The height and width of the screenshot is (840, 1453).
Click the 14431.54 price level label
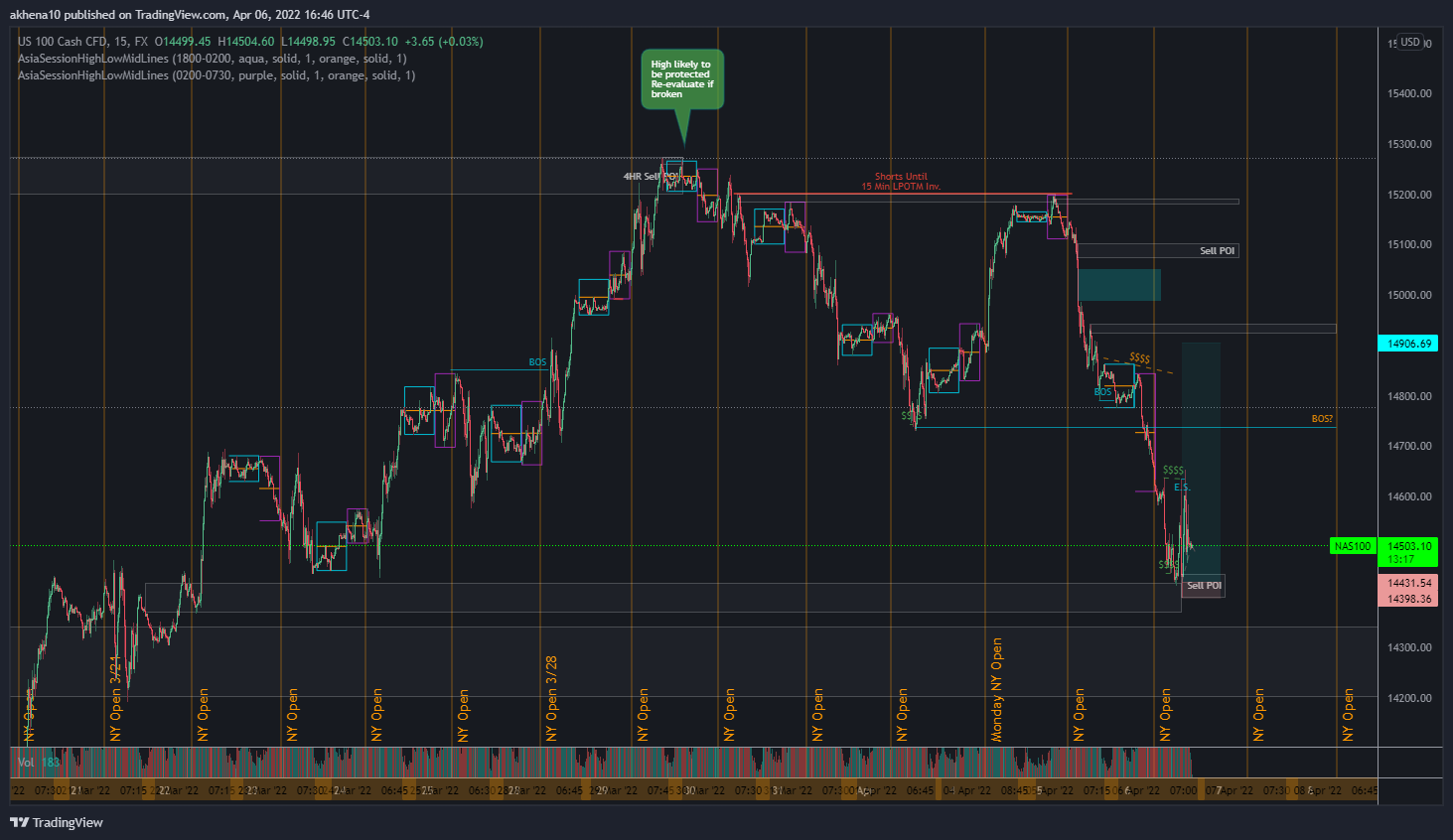(1408, 583)
